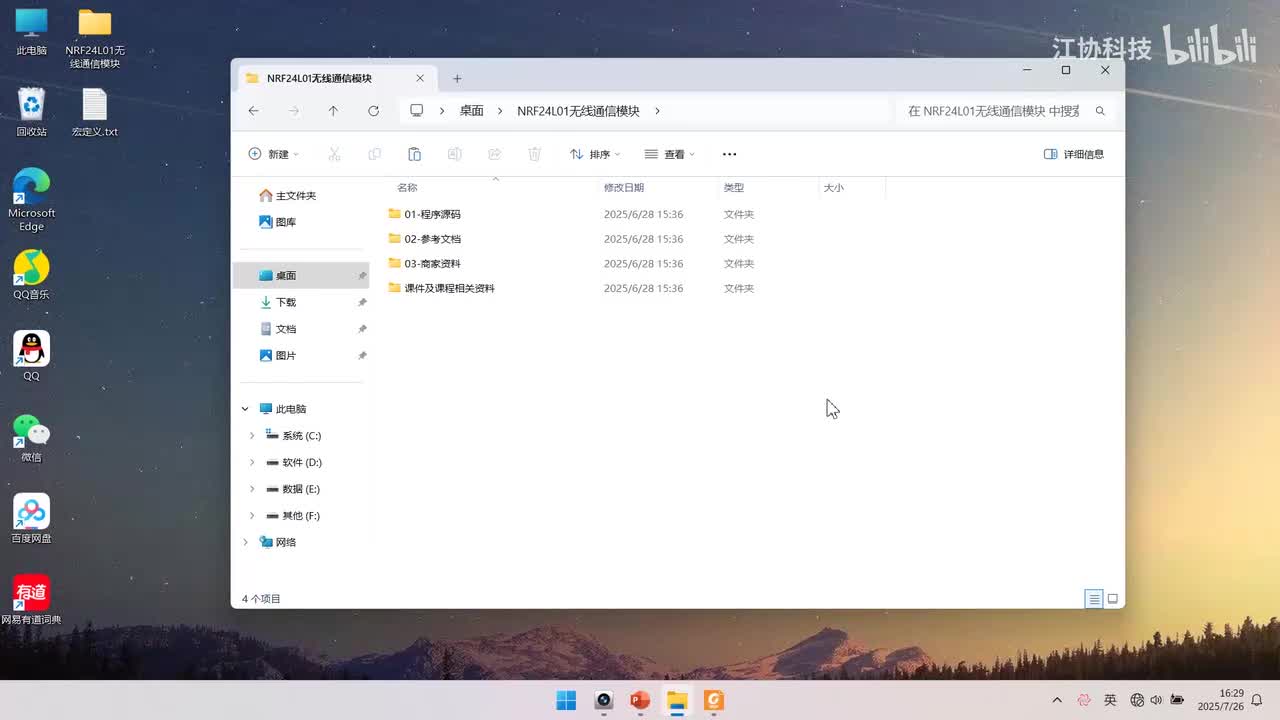Expand the 其他 (F:) drive node
Image resolution: width=1280 pixels, height=720 pixels.
click(252, 516)
